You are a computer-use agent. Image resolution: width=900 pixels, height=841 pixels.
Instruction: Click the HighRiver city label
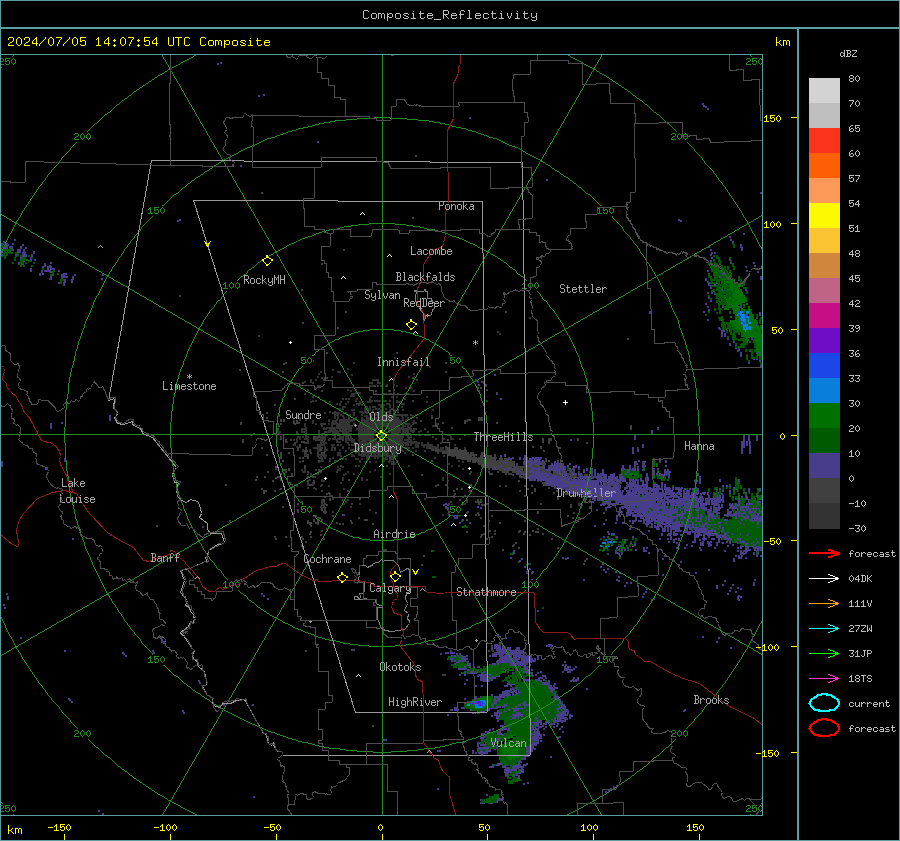(415, 702)
